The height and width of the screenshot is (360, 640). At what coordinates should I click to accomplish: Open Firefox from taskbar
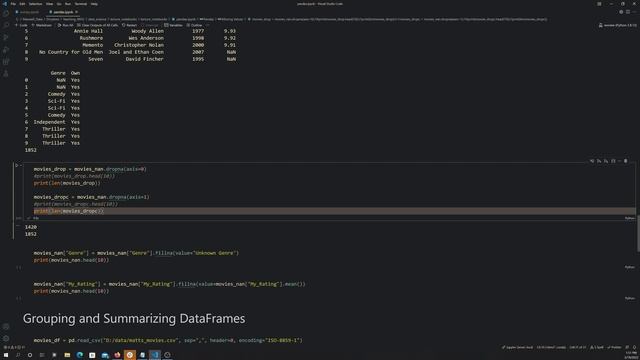coord(117,355)
